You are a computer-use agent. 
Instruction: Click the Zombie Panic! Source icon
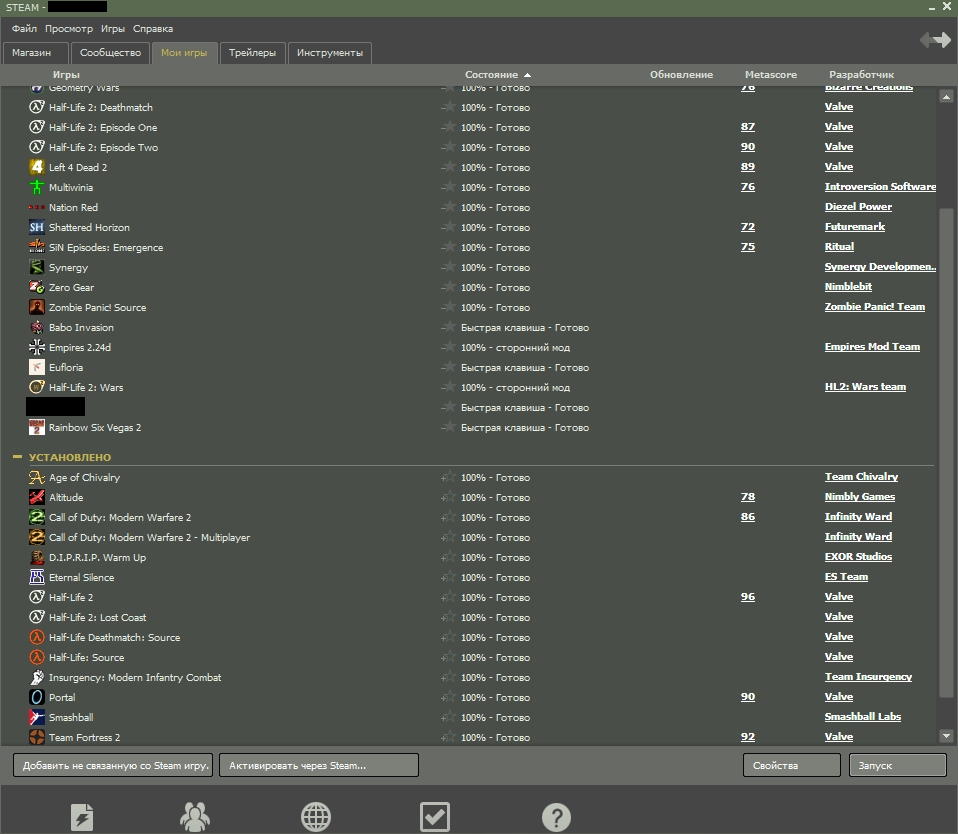(37, 307)
